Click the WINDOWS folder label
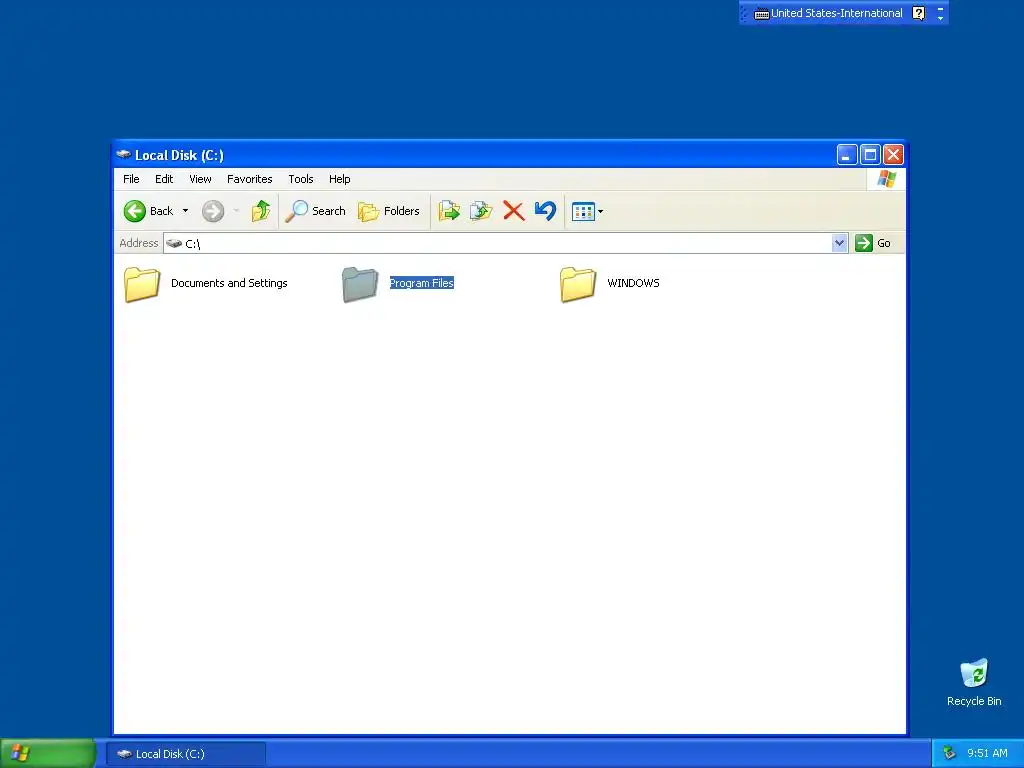The image size is (1024, 768). click(x=633, y=283)
